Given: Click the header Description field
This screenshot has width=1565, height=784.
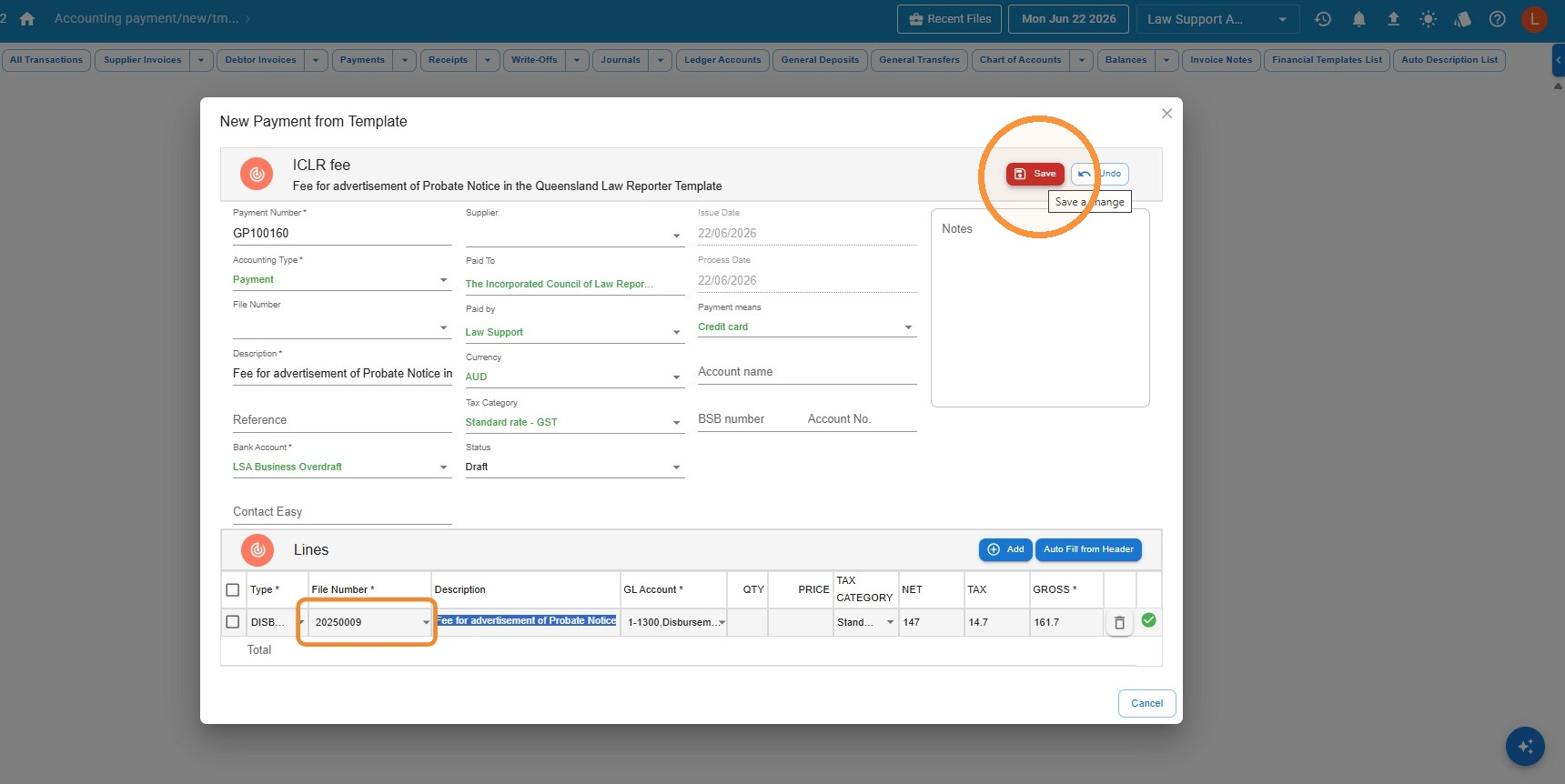Looking at the screenshot, I should [342, 374].
